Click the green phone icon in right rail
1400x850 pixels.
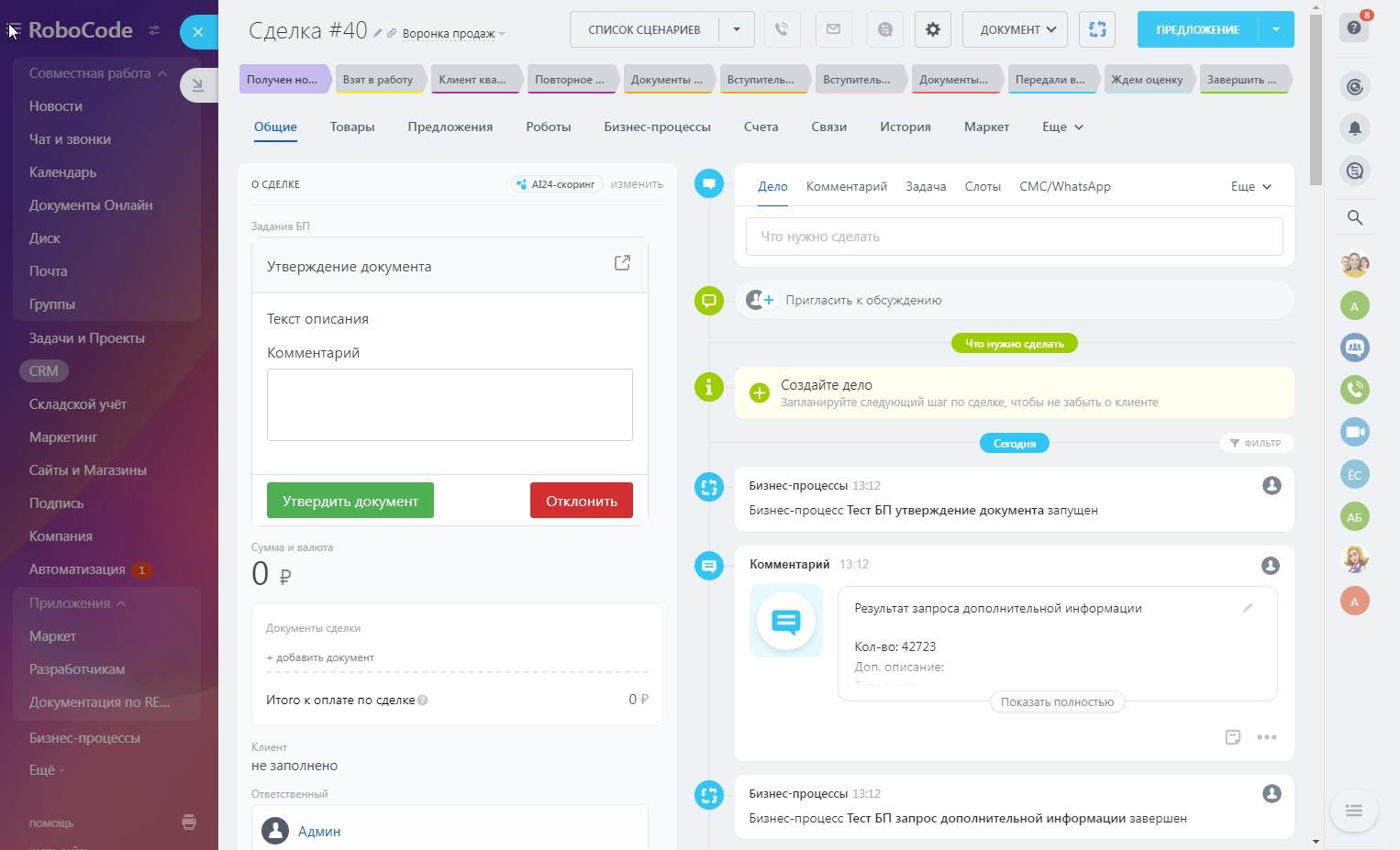pyautogui.click(x=1355, y=390)
